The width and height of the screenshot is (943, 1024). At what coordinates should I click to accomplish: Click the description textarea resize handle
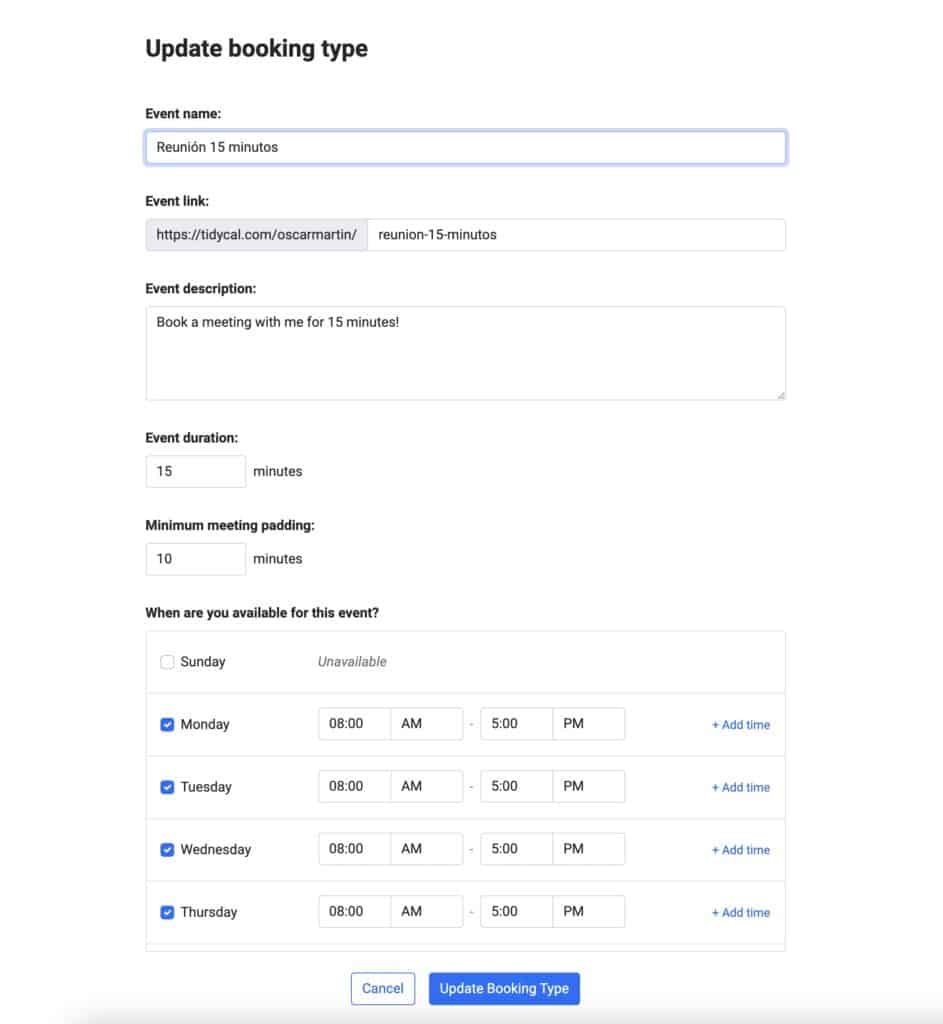coord(780,395)
